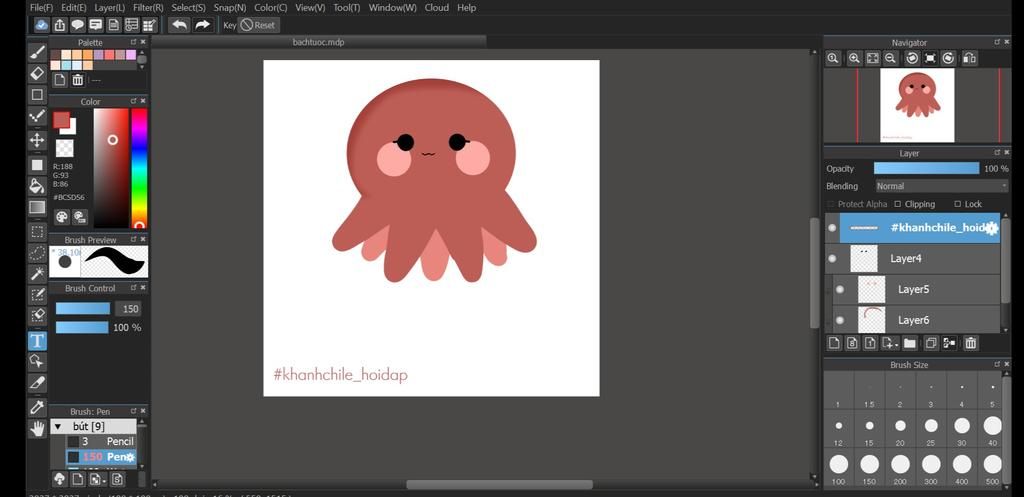The image size is (1024, 497).
Task: Click the Navigator flip horizontal icon
Action: click(970, 58)
